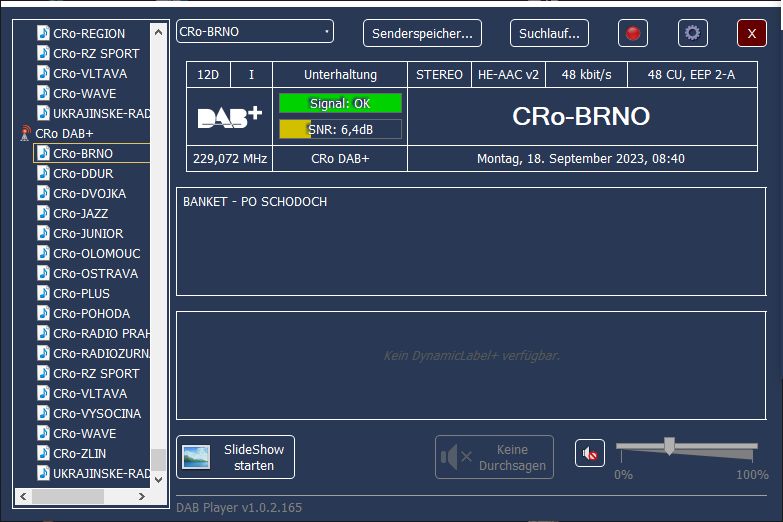The height and width of the screenshot is (522, 783).
Task: Click the music note icon beside CRo-JUNIOR
Action: 43,233
